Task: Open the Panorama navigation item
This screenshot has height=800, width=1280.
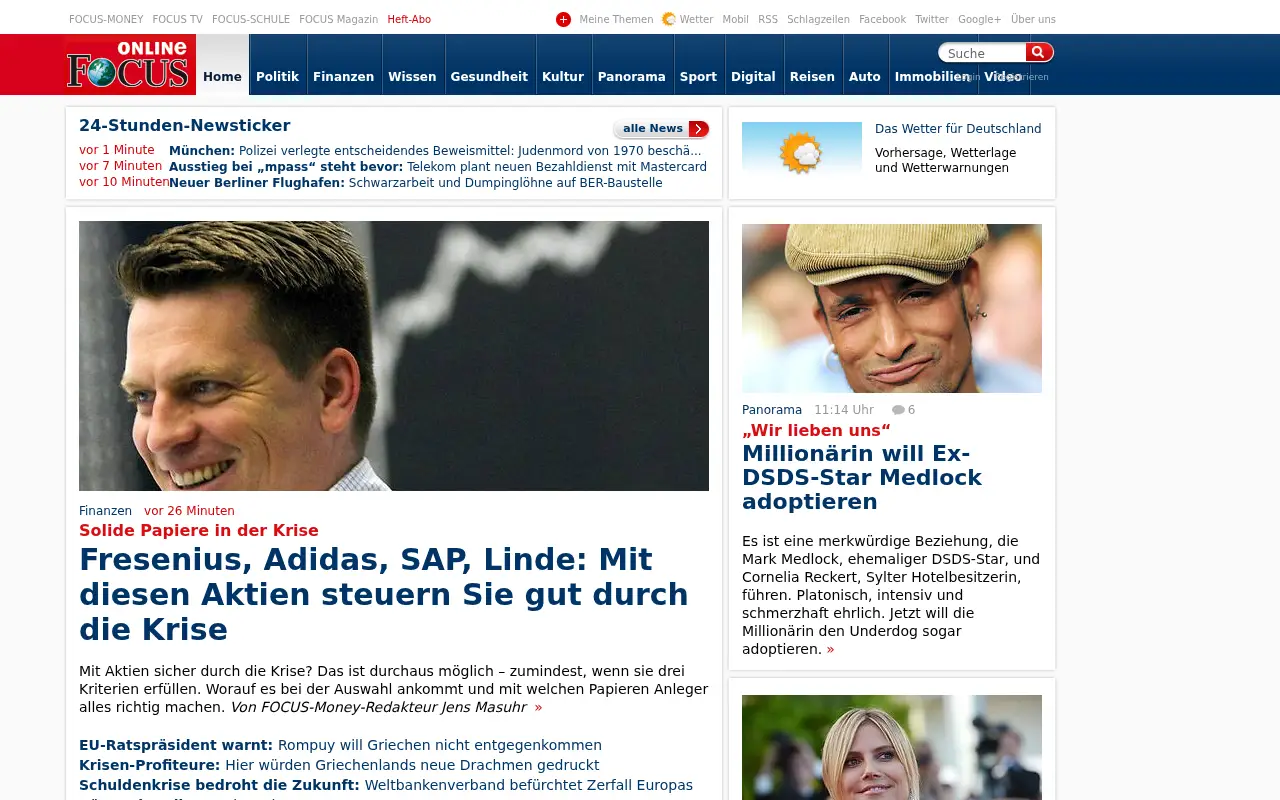Action: [632, 77]
